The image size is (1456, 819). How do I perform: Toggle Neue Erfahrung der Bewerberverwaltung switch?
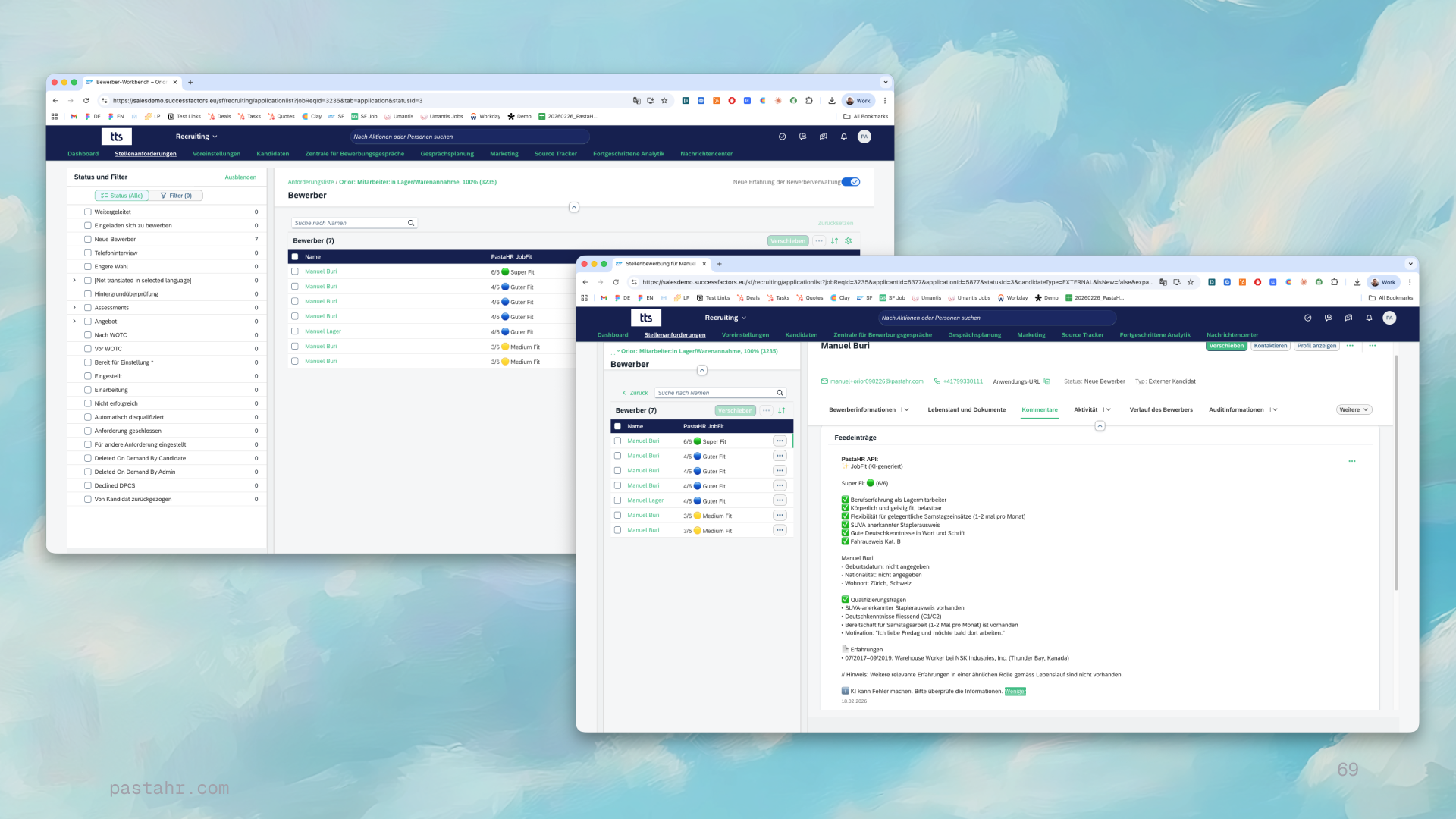(x=851, y=182)
